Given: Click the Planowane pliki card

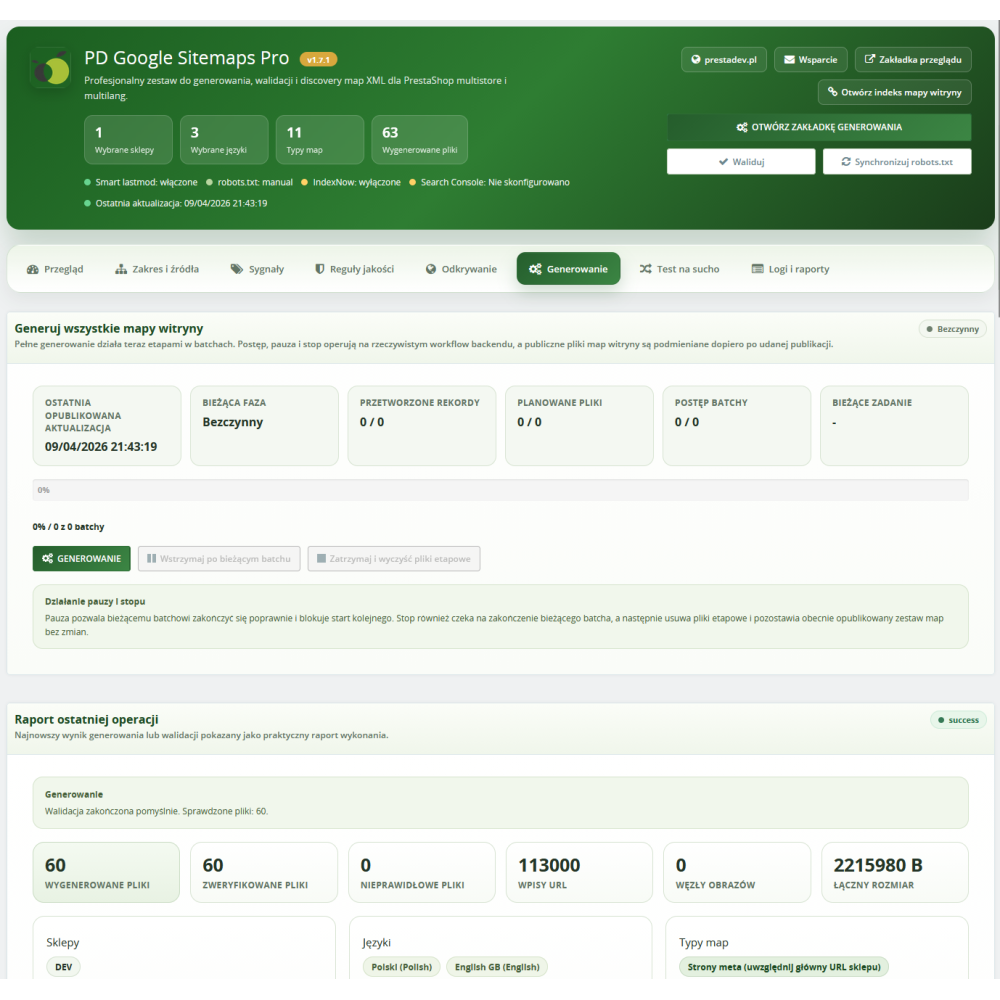Looking at the screenshot, I should (579, 425).
